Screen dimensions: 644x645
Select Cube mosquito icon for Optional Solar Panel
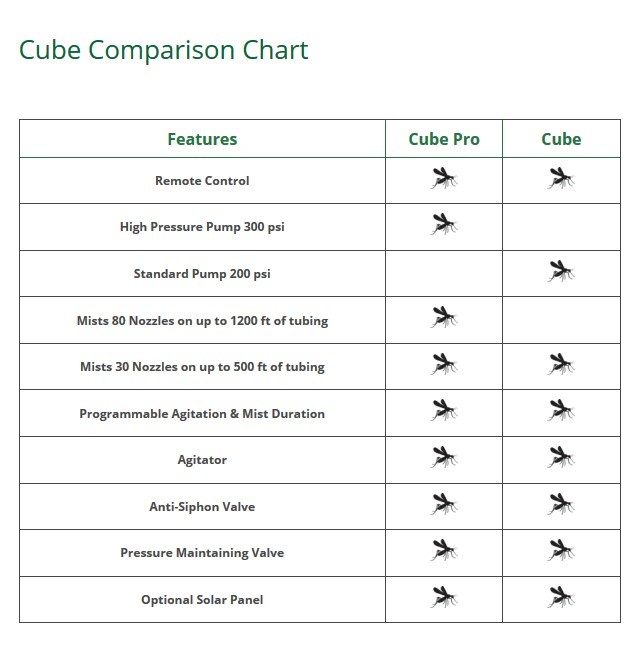(561, 597)
